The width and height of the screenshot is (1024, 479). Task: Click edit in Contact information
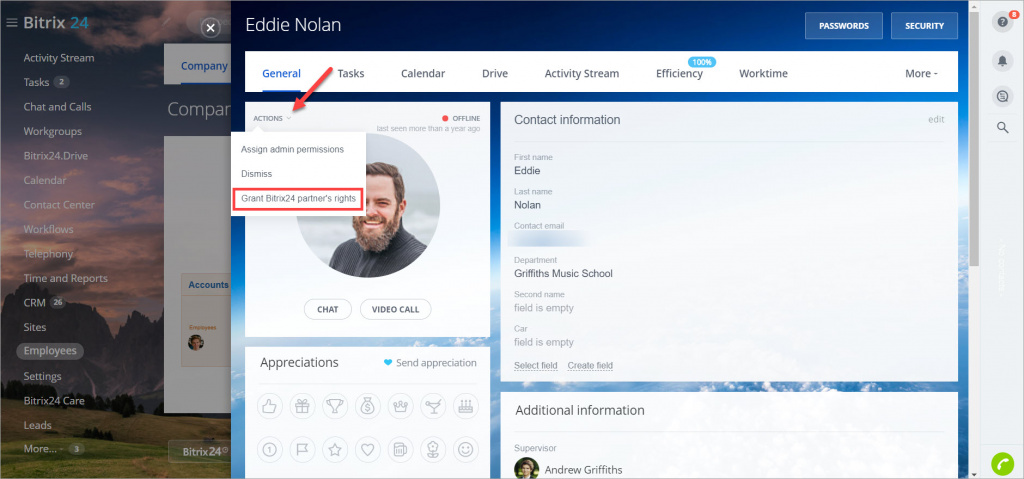tap(936, 120)
